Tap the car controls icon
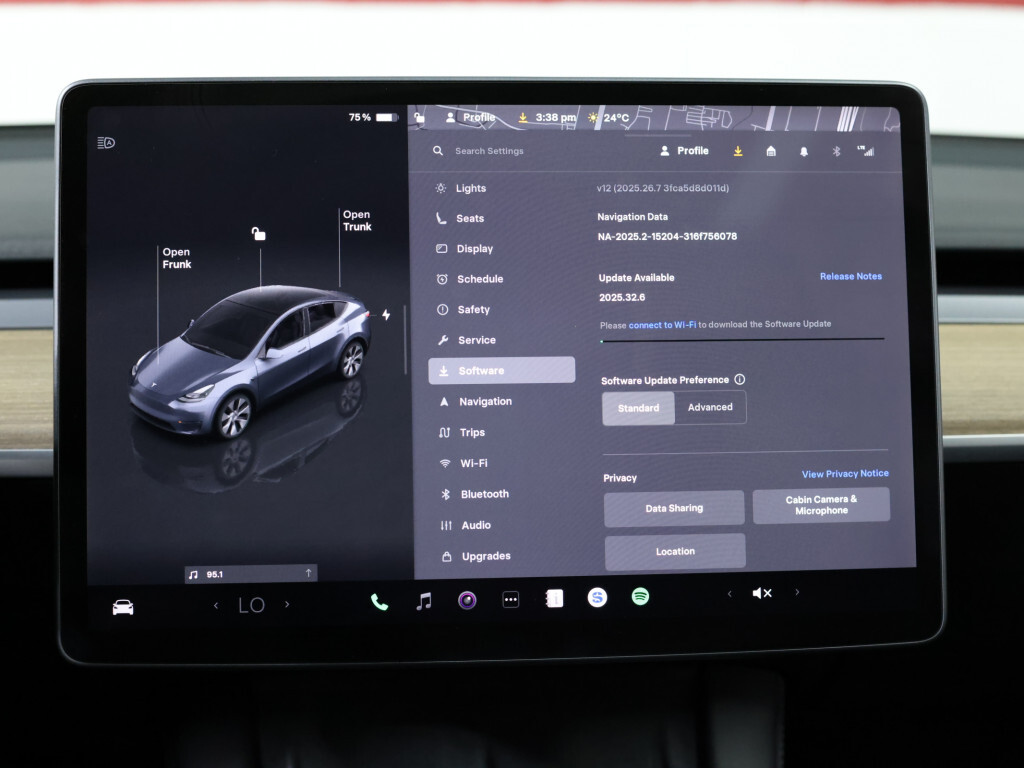This screenshot has height=768, width=1024. [x=123, y=607]
